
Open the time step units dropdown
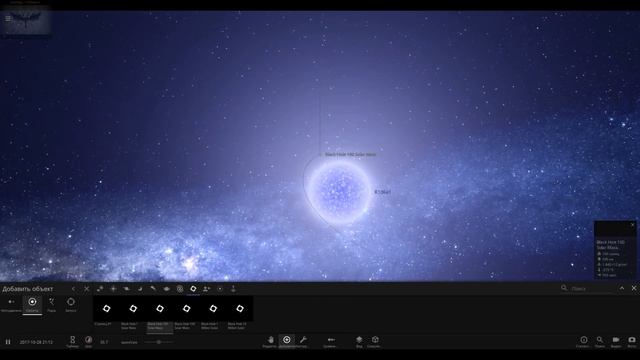(x=129, y=342)
